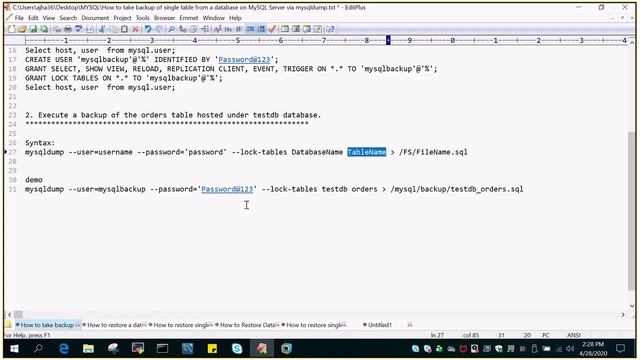This screenshot has height=360, width=640.
Task: Click the horizontal scrollbar right arrow
Action: (623, 314)
